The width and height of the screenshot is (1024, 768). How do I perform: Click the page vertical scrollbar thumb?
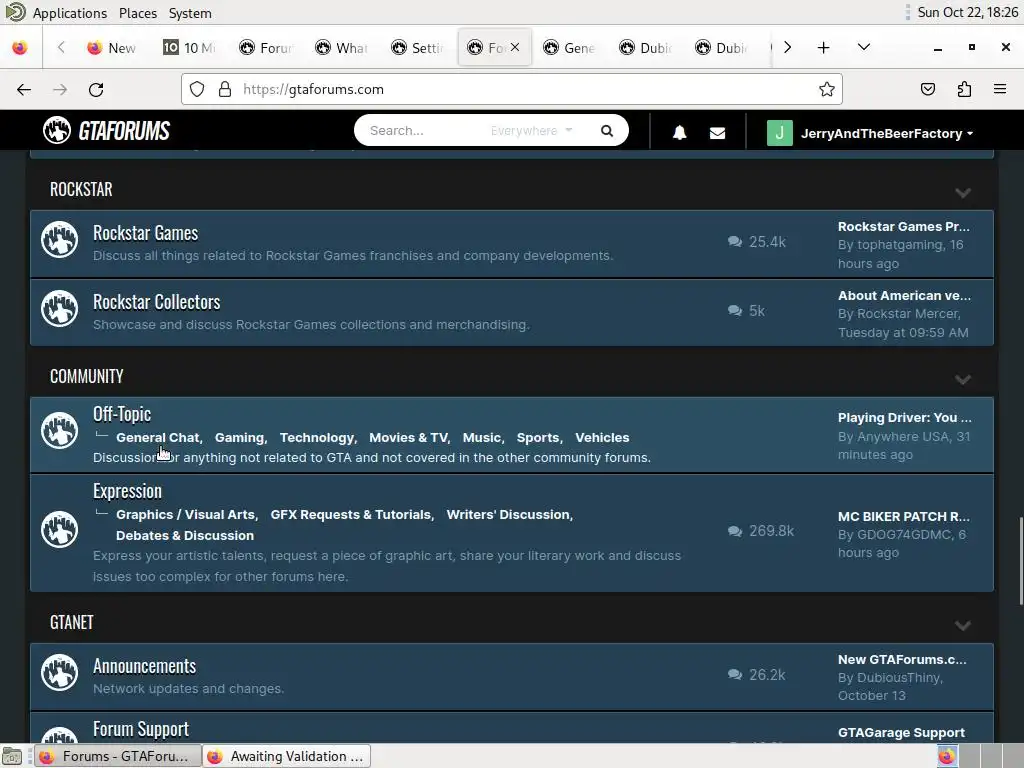coord(1020,562)
